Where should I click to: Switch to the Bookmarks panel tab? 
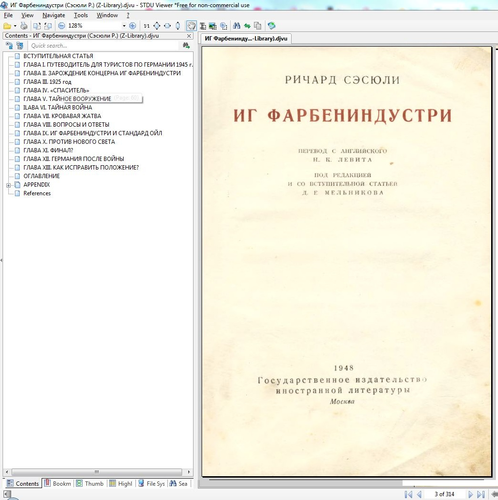(58, 483)
